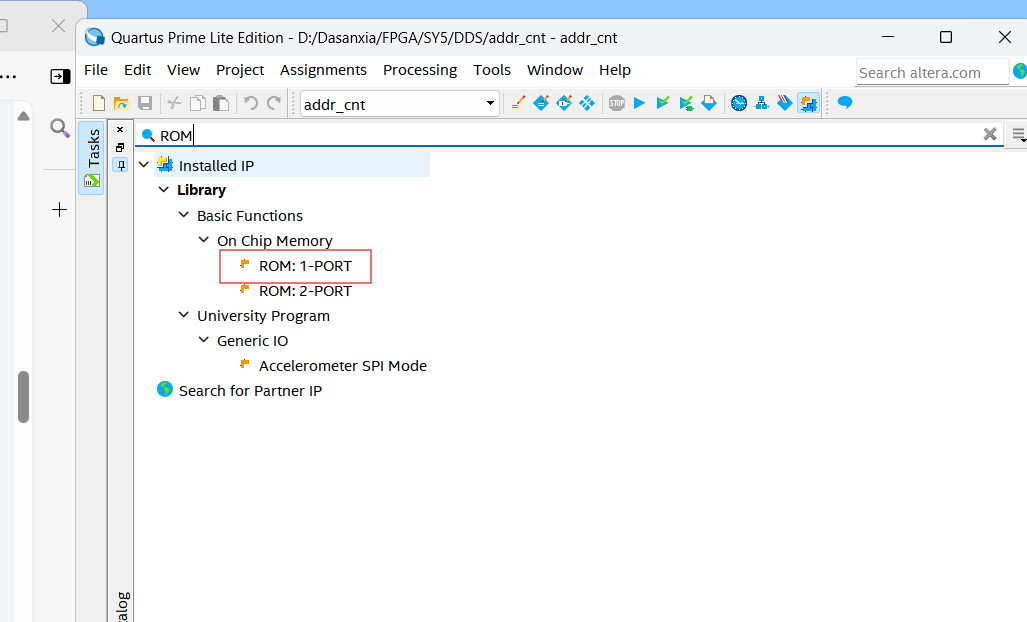
Task: Start Analysis & Synthesis checkmark icon
Action: (663, 103)
